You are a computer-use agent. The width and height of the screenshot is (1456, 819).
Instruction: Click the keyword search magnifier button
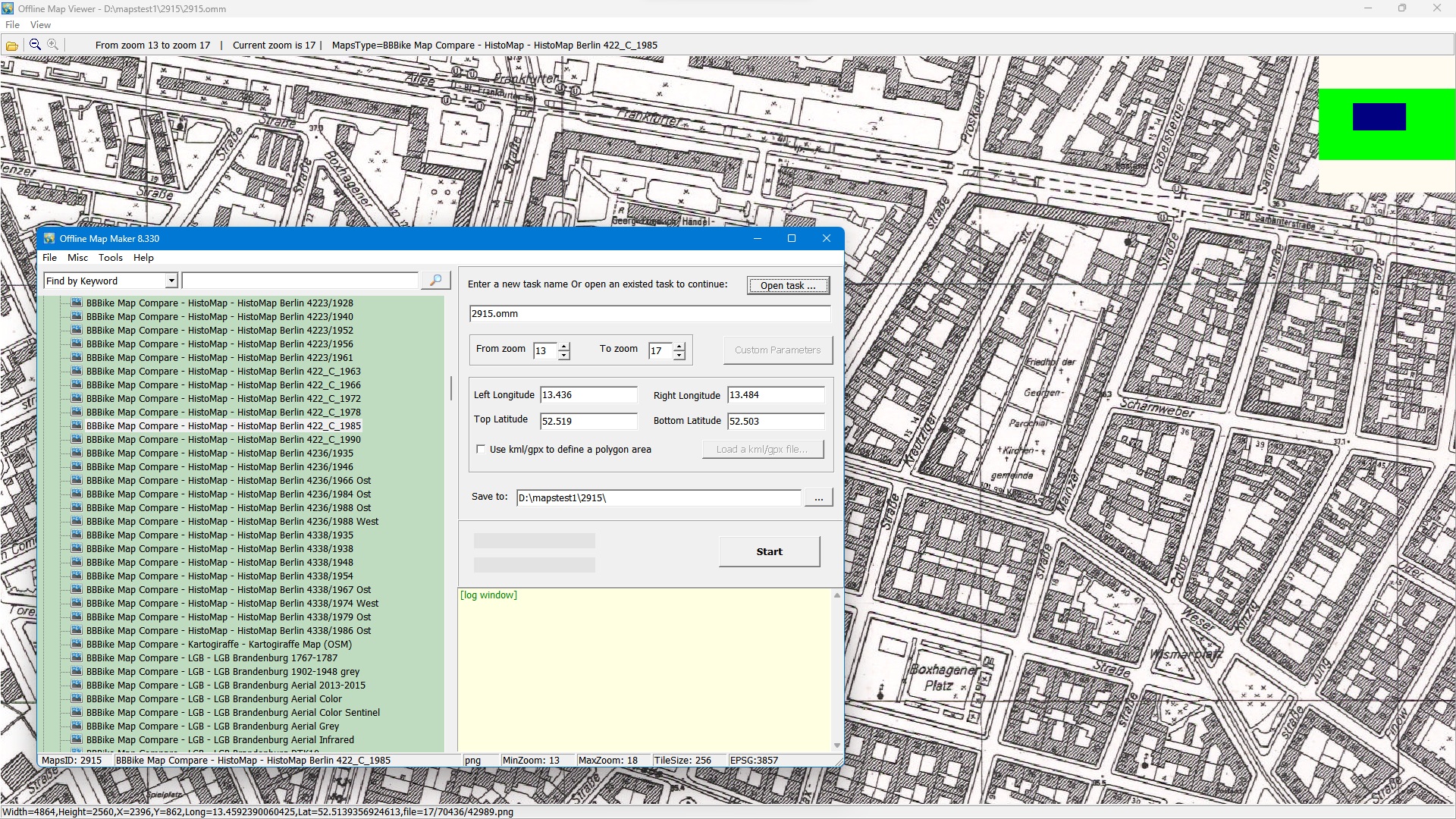[x=435, y=281]
